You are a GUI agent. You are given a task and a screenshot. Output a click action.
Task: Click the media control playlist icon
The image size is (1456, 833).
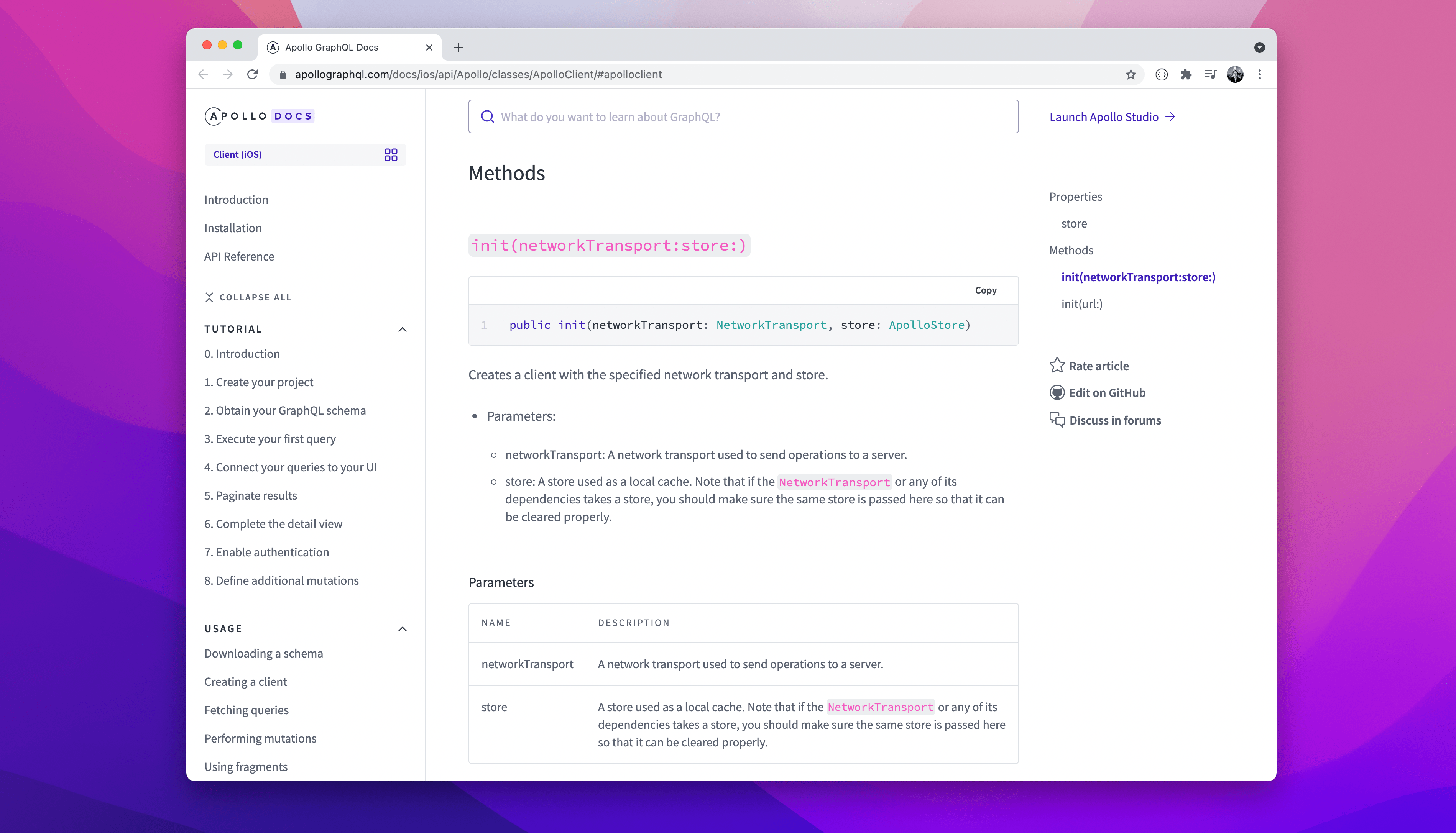pyautogui.click(x=1210, y=74)
